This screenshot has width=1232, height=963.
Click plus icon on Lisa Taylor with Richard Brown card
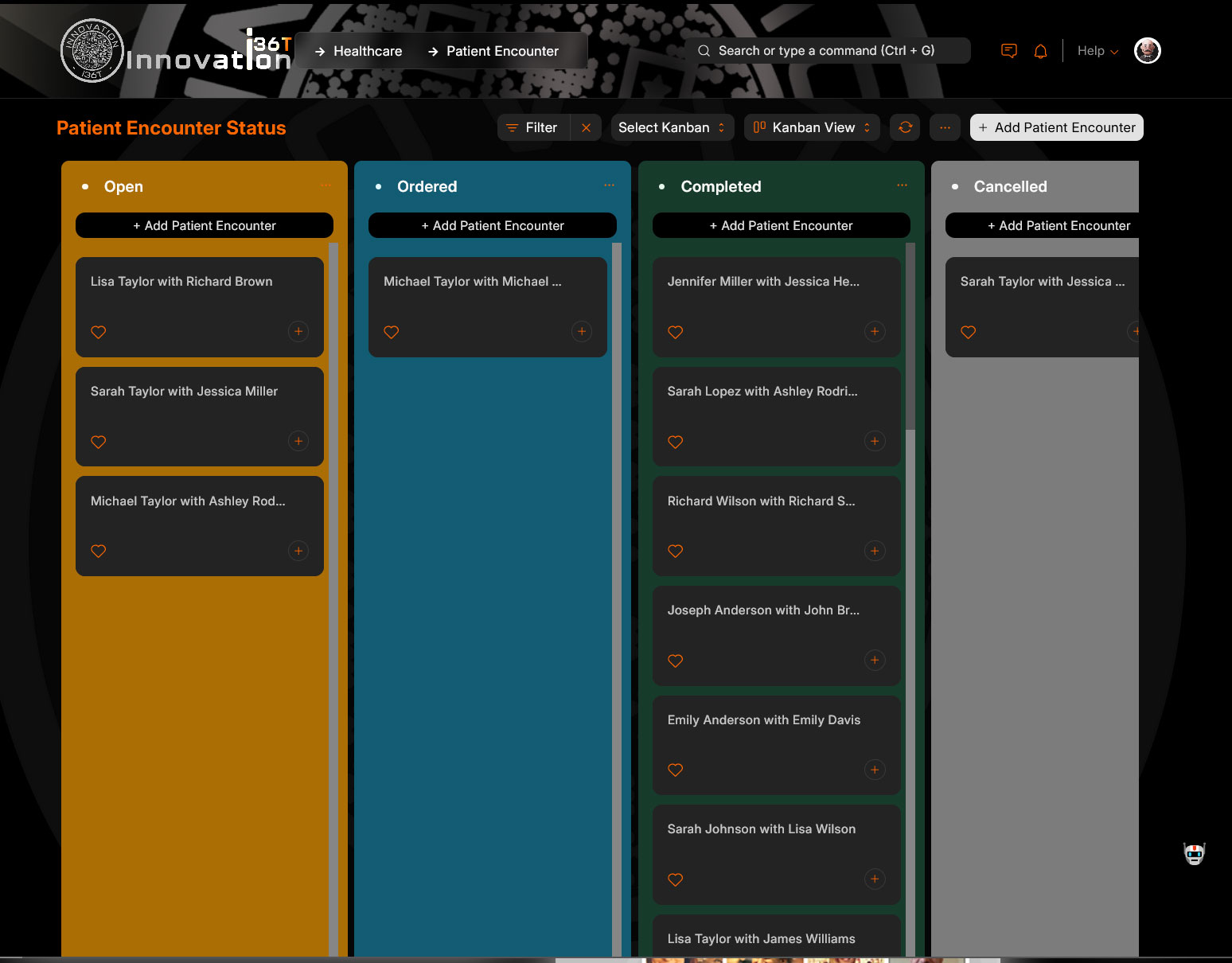click(298, 332)
